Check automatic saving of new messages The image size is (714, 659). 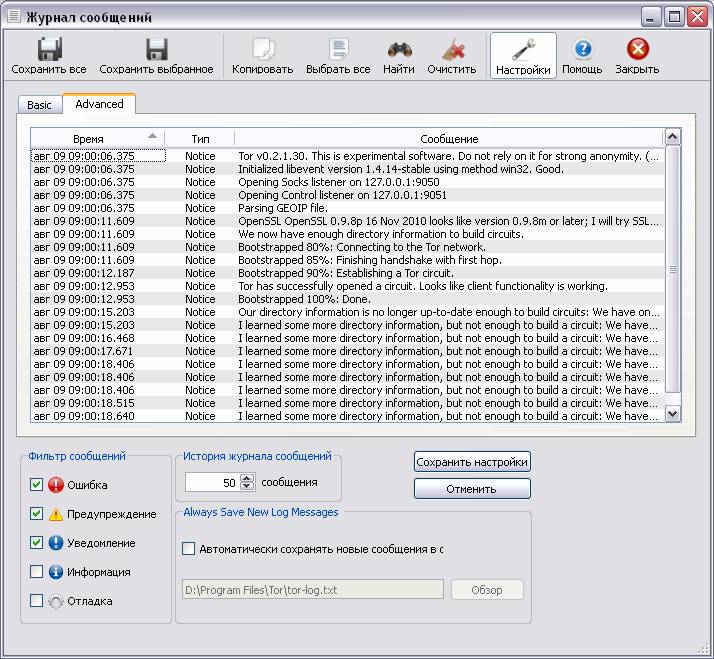188,549
